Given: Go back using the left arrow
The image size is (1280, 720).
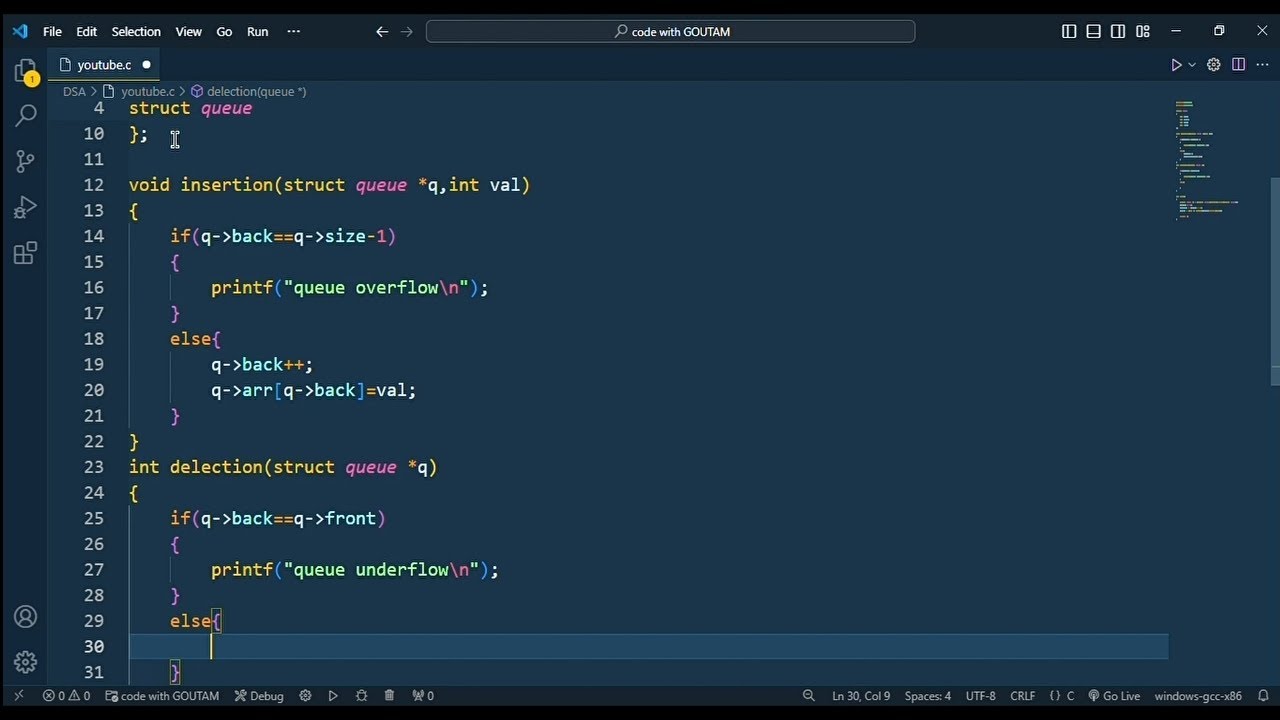Looking at the screenshot, I should [x=382, y=32].
